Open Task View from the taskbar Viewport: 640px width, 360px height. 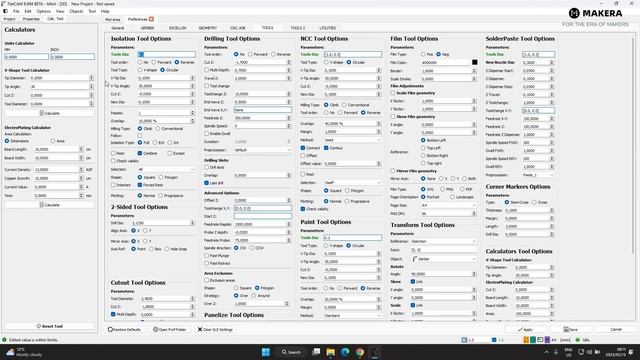316,352
